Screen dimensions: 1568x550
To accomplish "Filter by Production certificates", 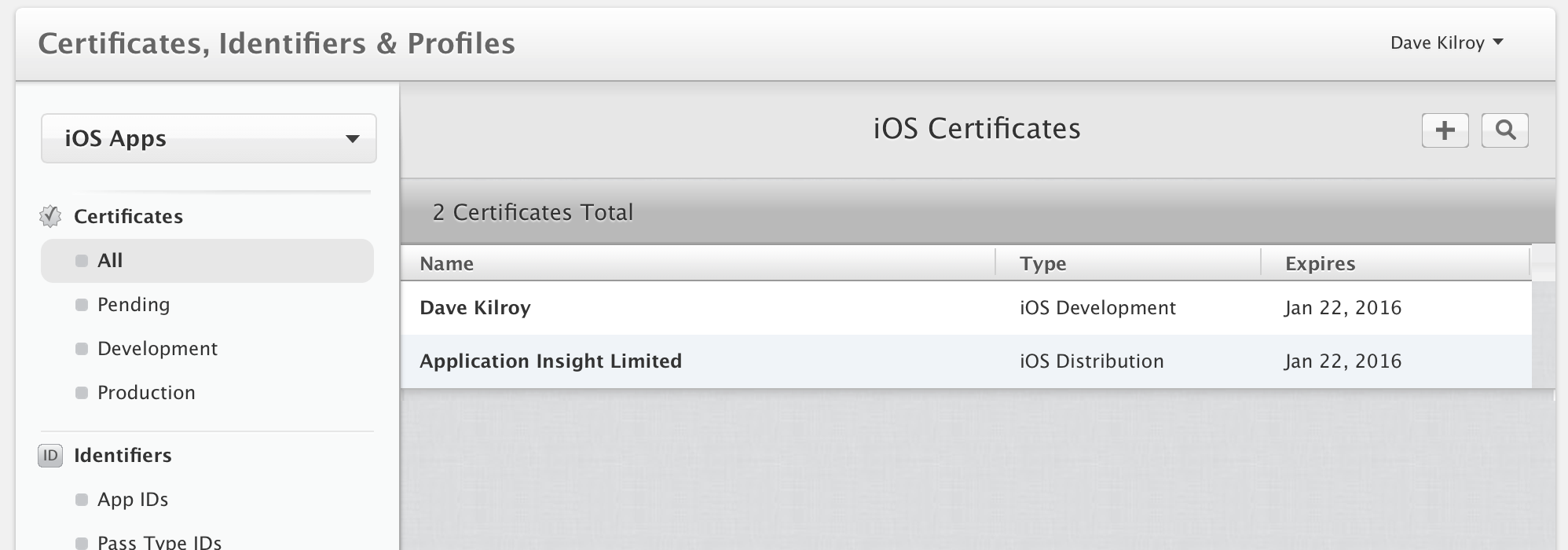I will pos(146,393).
